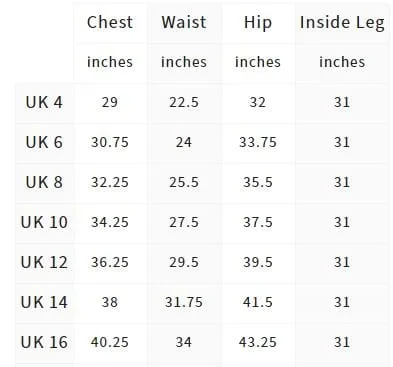Click the UK 10 row label
This screenshot has width=393, height=367.
coord(44,222)
